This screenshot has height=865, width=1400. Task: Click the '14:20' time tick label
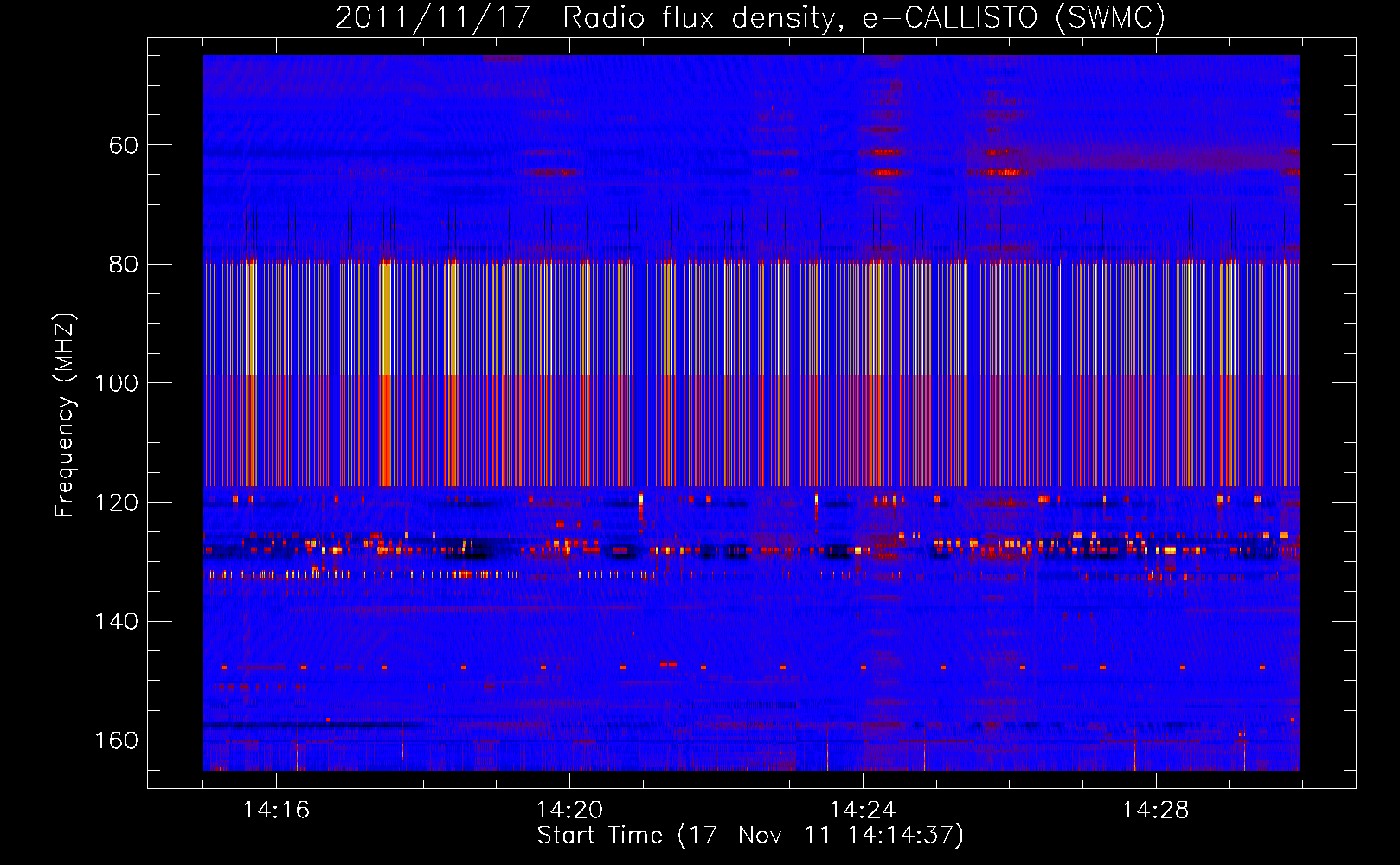point(569,810)
